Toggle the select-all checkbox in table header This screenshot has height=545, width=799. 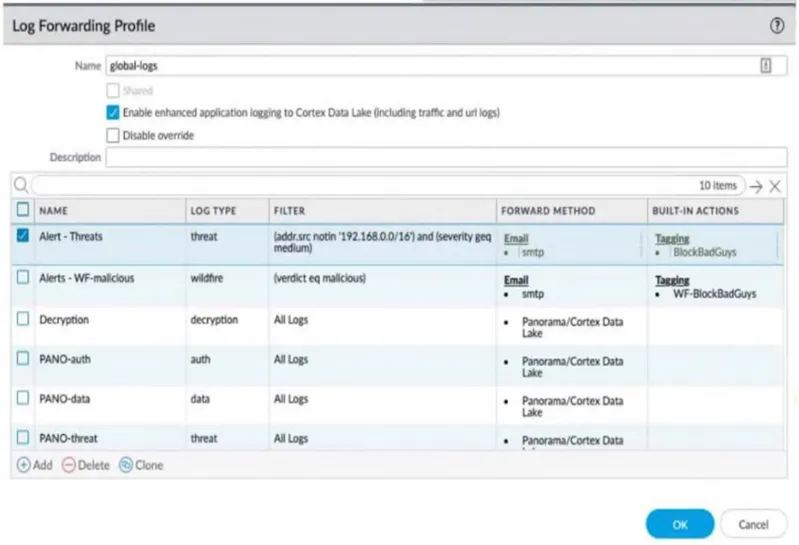click(x=22, y=209)
